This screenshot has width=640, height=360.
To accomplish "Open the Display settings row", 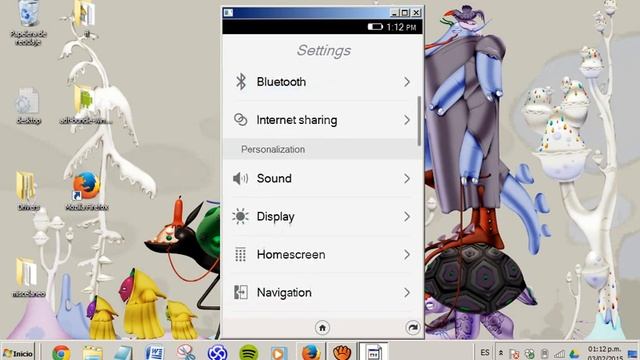I will coord(322,216).
